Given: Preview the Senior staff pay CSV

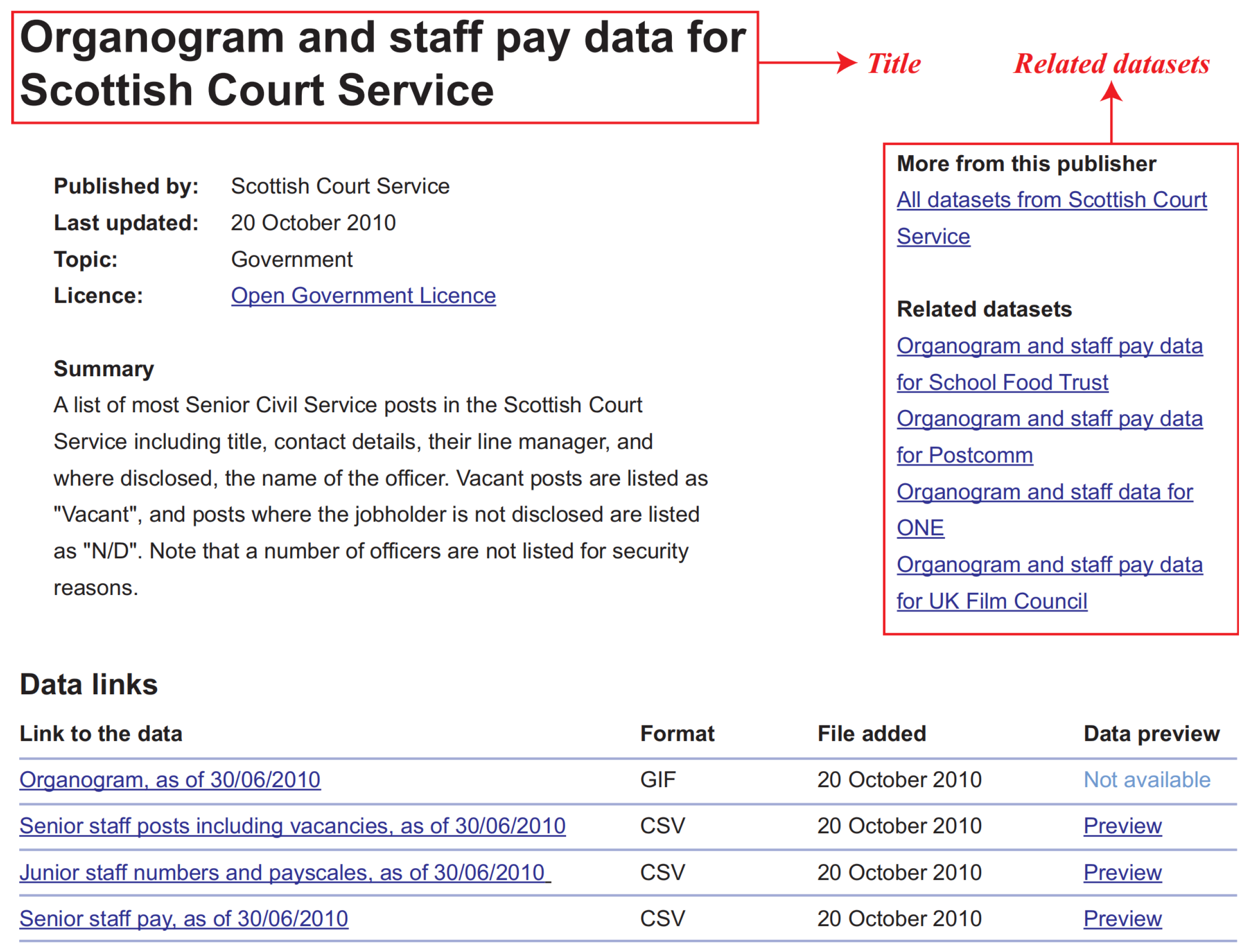Looking at the screenshot, I should click(1122, 919).
